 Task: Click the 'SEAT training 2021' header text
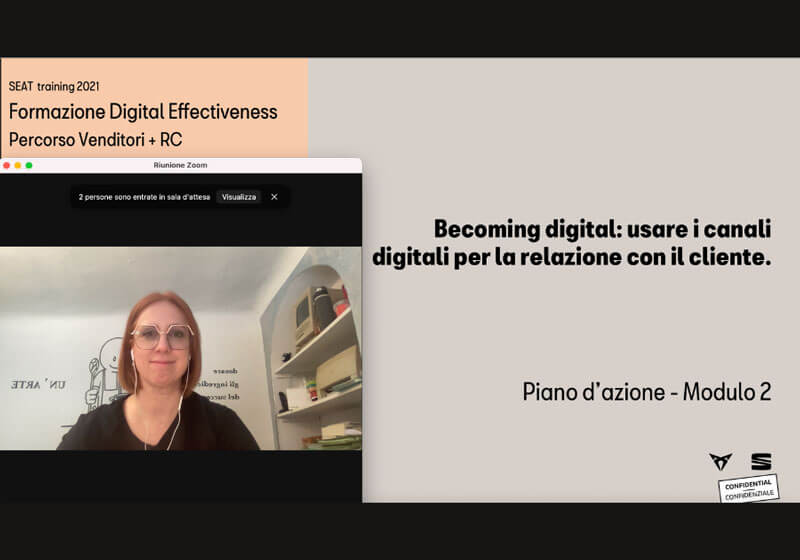pos(54,87)
